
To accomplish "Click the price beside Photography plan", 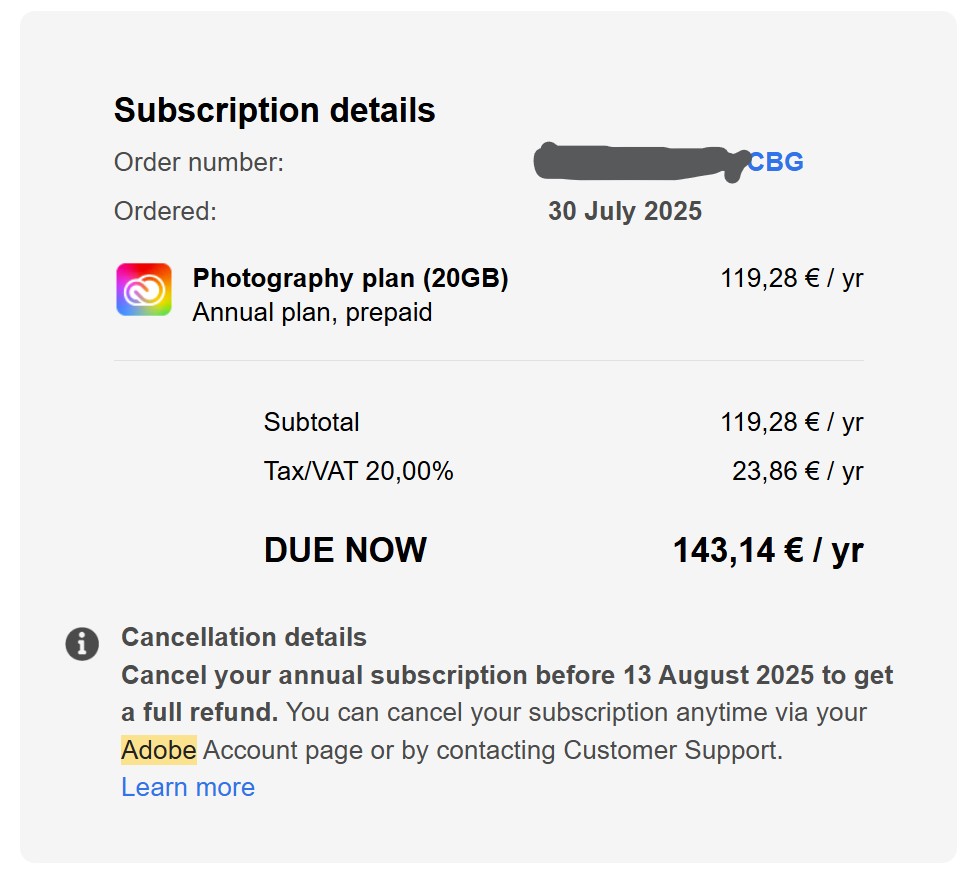I will tap(791, 278).
